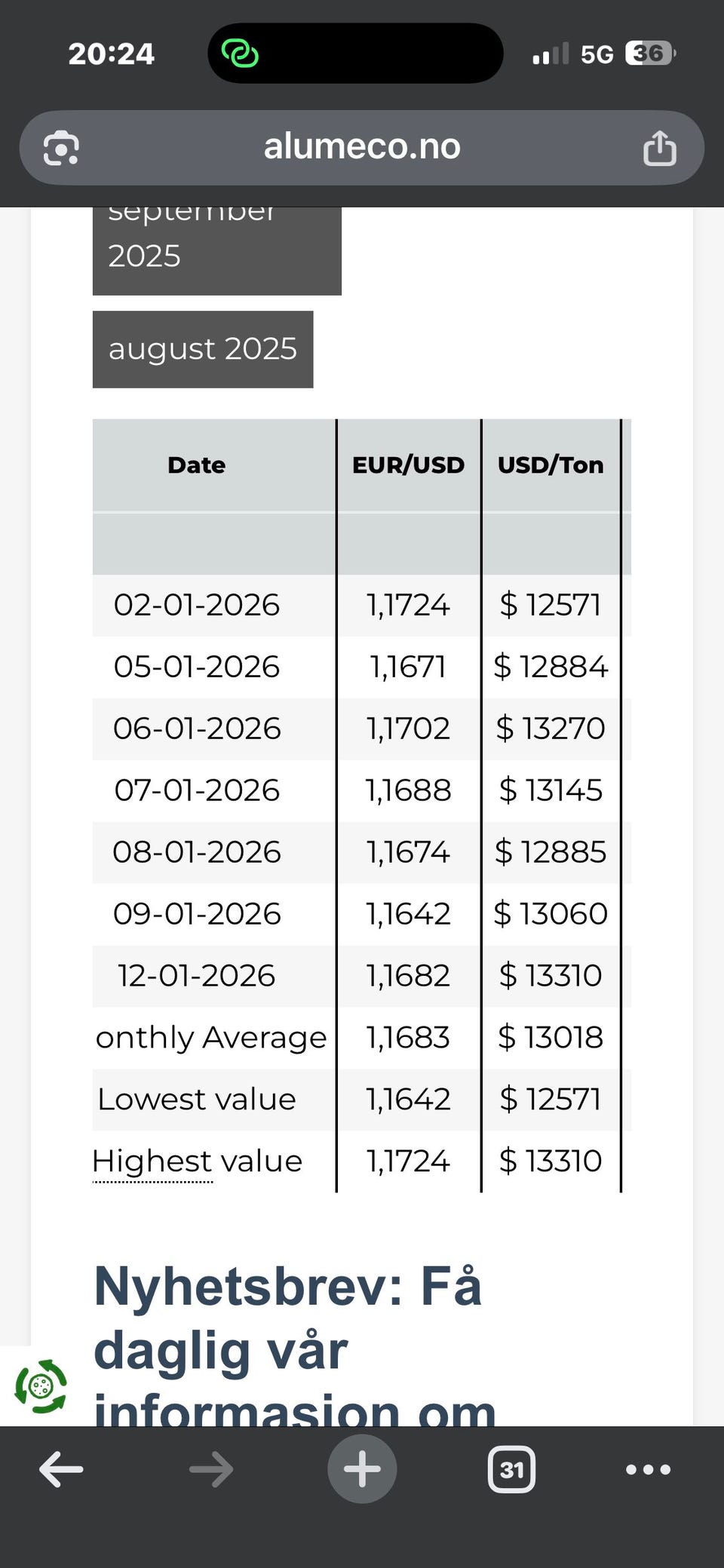Tap the green link icon in Dynamic Island

point(240,54)
